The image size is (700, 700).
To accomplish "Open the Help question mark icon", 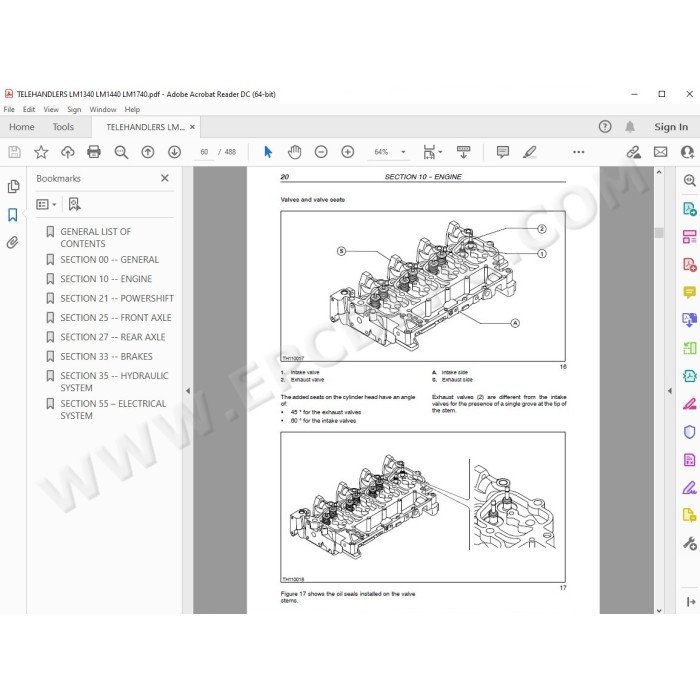I will [x=605, y=127].
